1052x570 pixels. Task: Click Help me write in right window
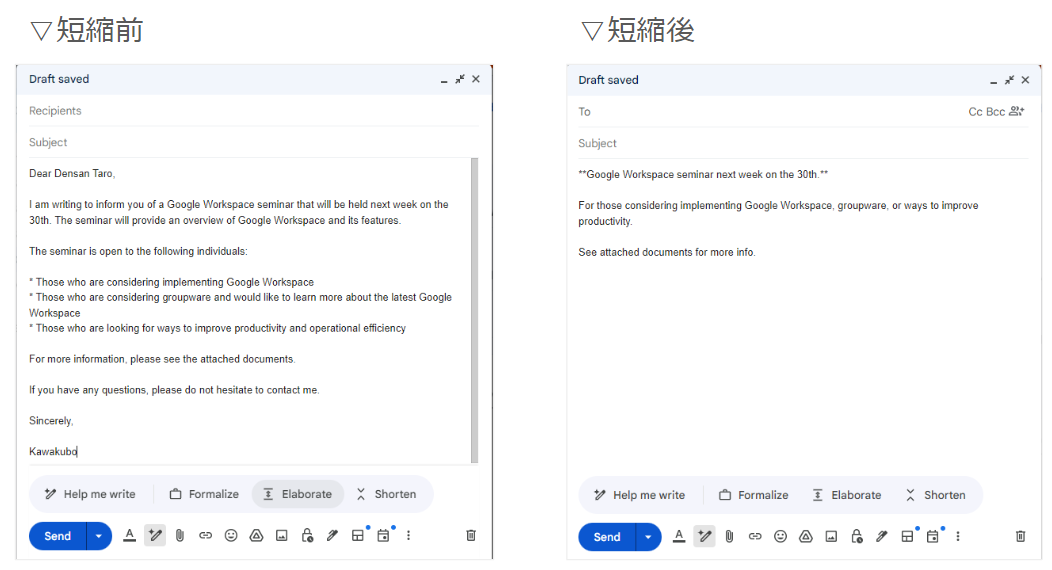pyautogui.click(x=640, y=495)
